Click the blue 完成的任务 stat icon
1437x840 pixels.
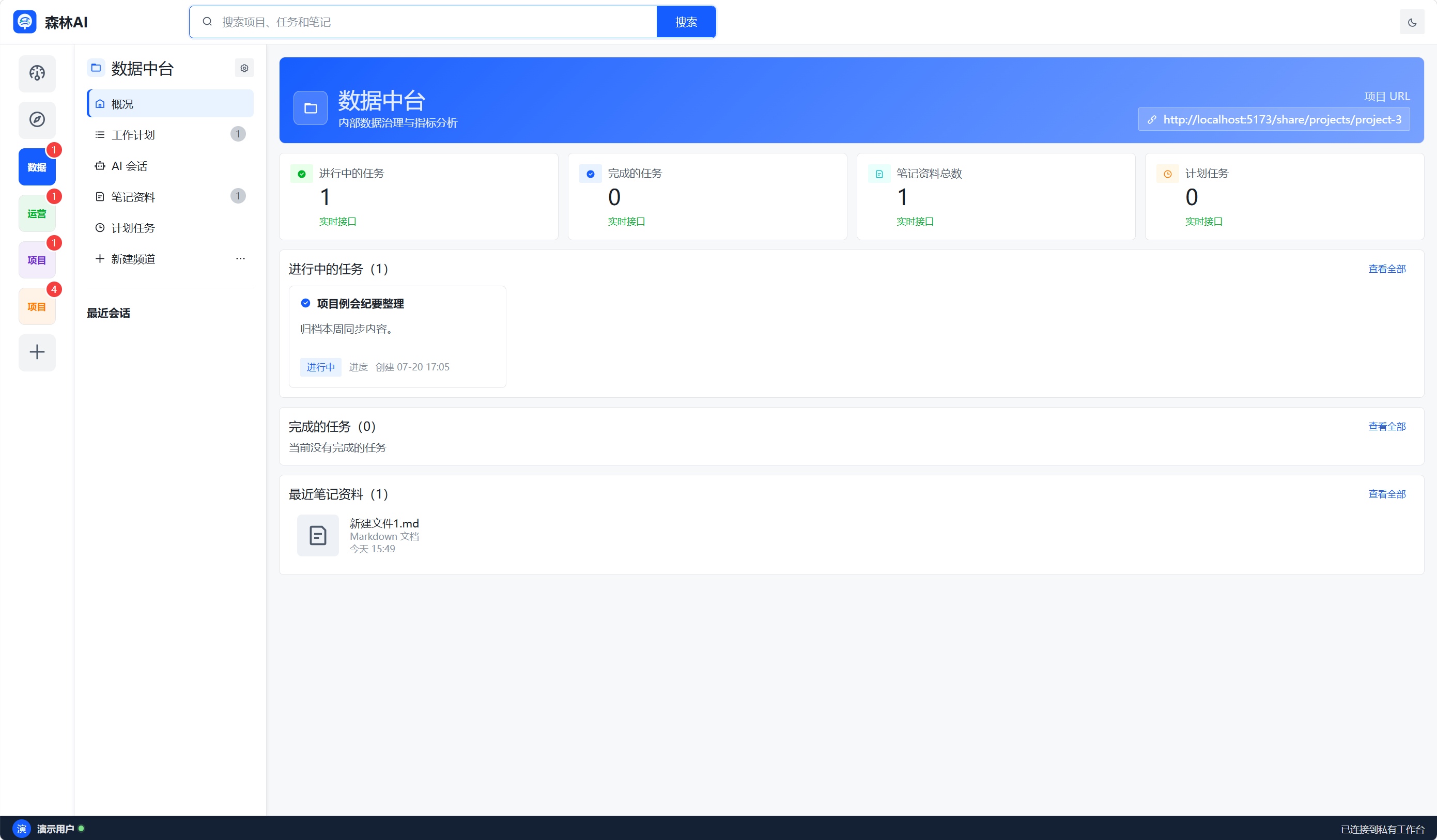(590, 174)
